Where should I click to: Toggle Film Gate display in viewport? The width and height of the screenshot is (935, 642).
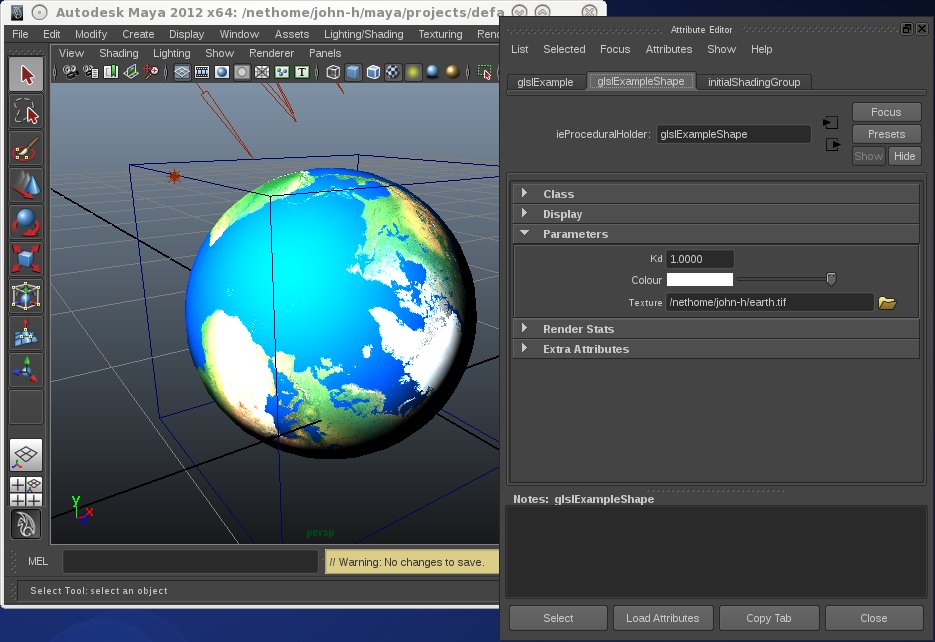pyautogui.click(x=201, y=72)
